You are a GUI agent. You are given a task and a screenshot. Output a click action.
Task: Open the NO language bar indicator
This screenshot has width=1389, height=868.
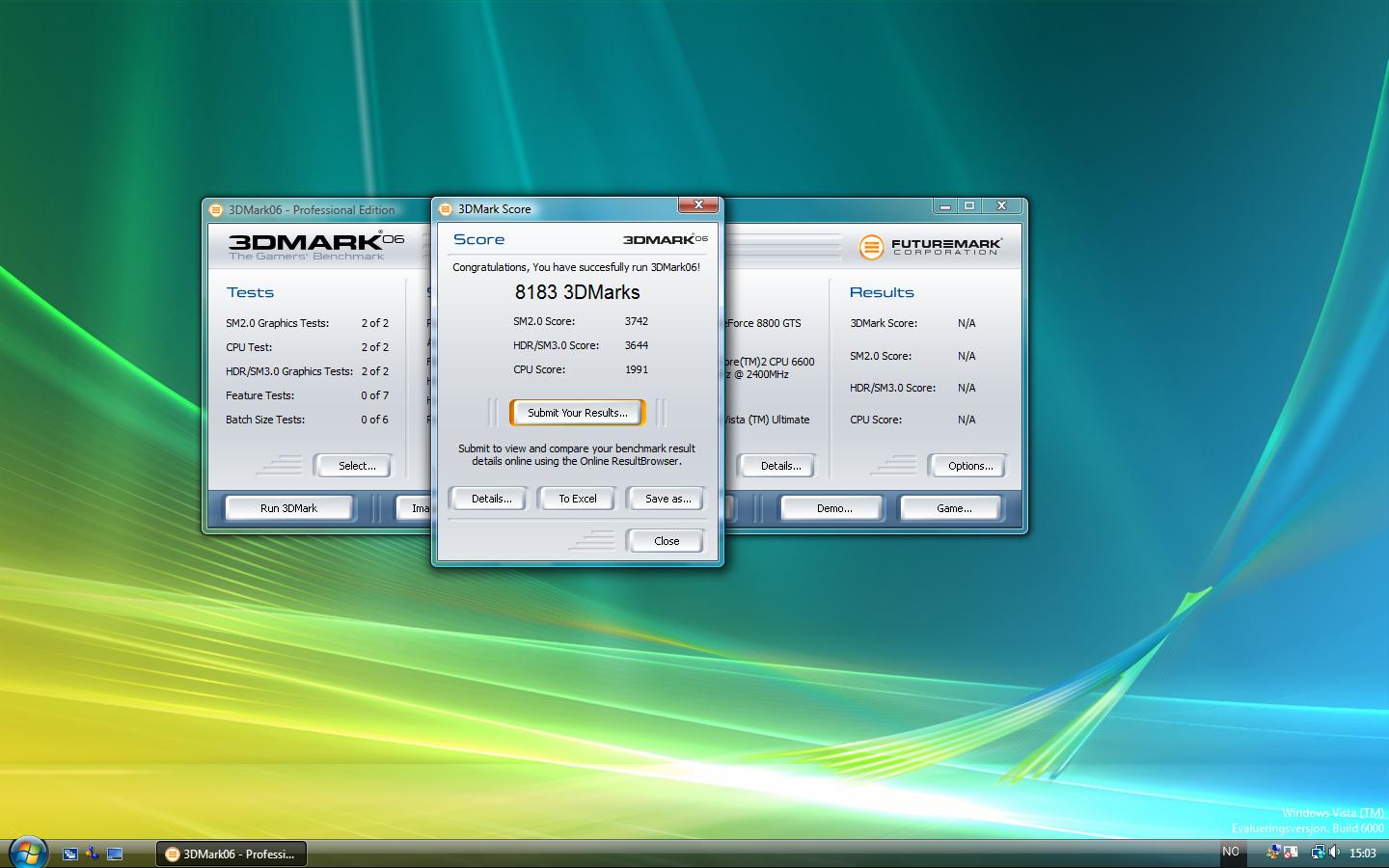click(x=1231, y=852)
